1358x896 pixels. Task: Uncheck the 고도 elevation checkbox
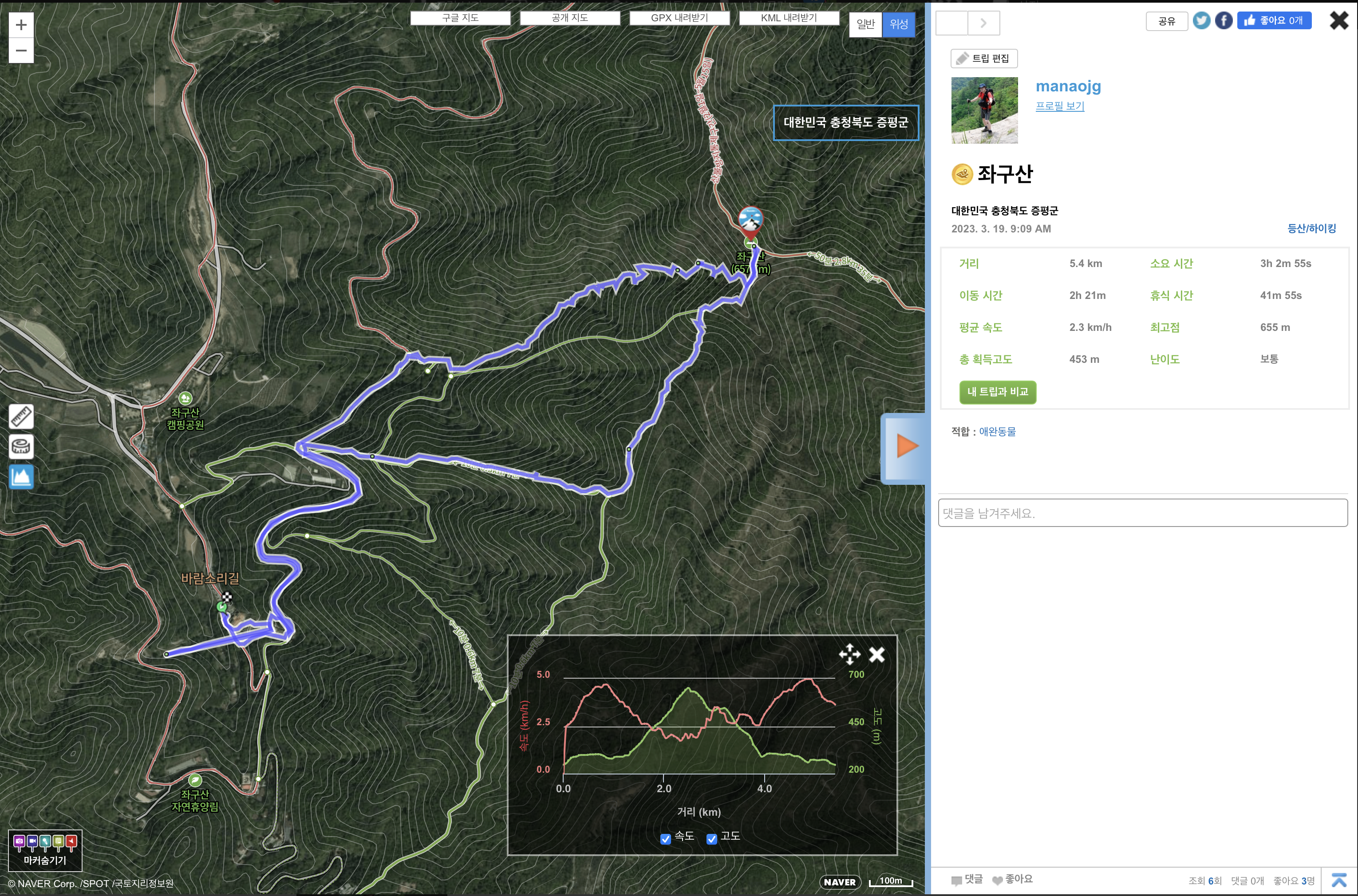711,838
